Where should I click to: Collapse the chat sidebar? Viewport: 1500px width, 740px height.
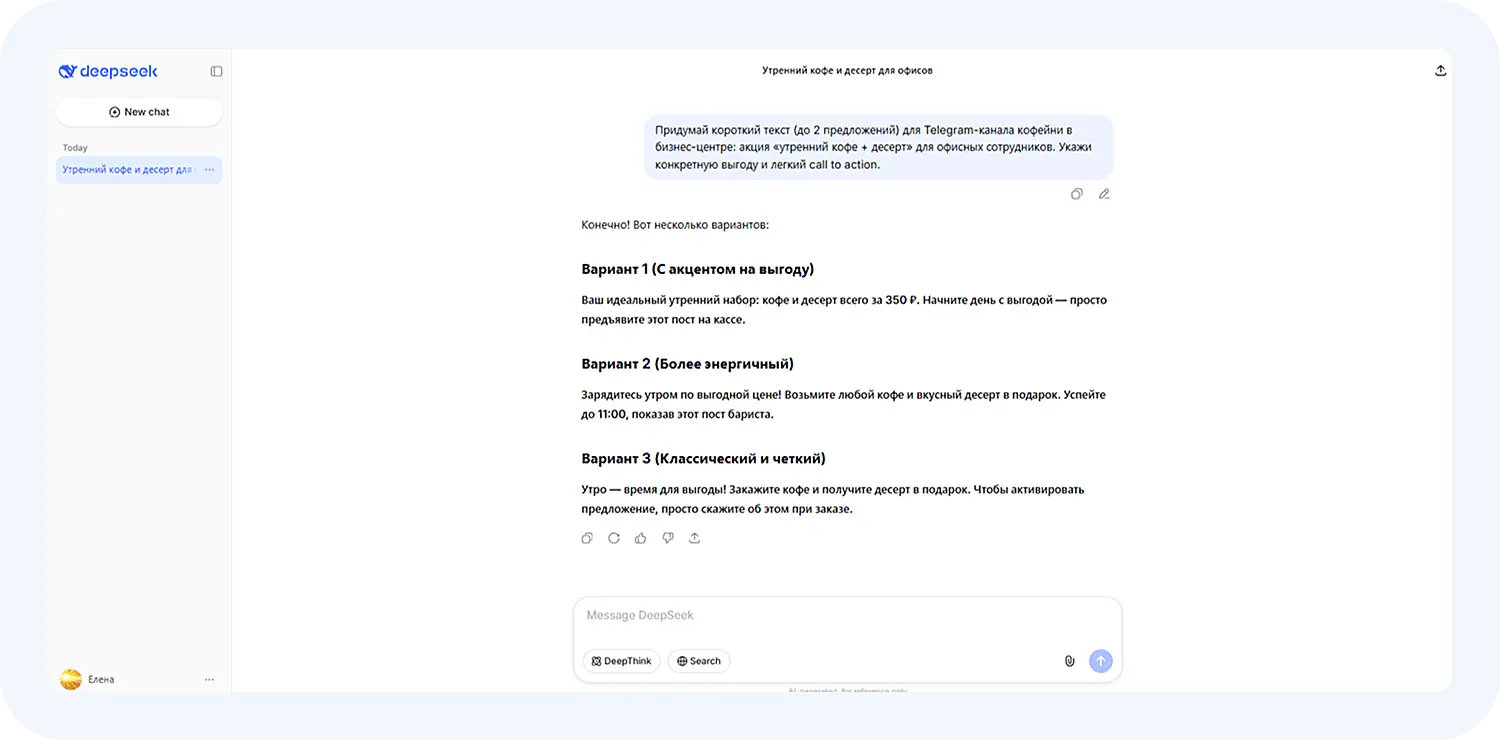[216, 70]
